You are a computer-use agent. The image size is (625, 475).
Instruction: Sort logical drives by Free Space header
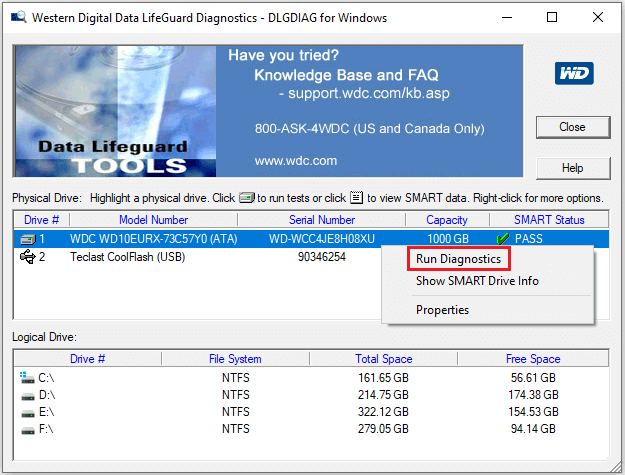pos(531,359)
